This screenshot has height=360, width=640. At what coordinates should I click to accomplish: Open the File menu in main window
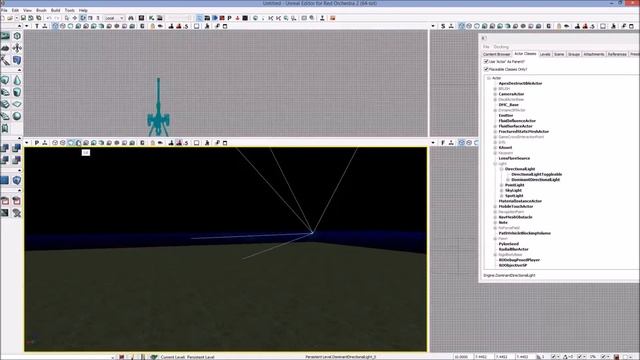(x=4, y=10)
